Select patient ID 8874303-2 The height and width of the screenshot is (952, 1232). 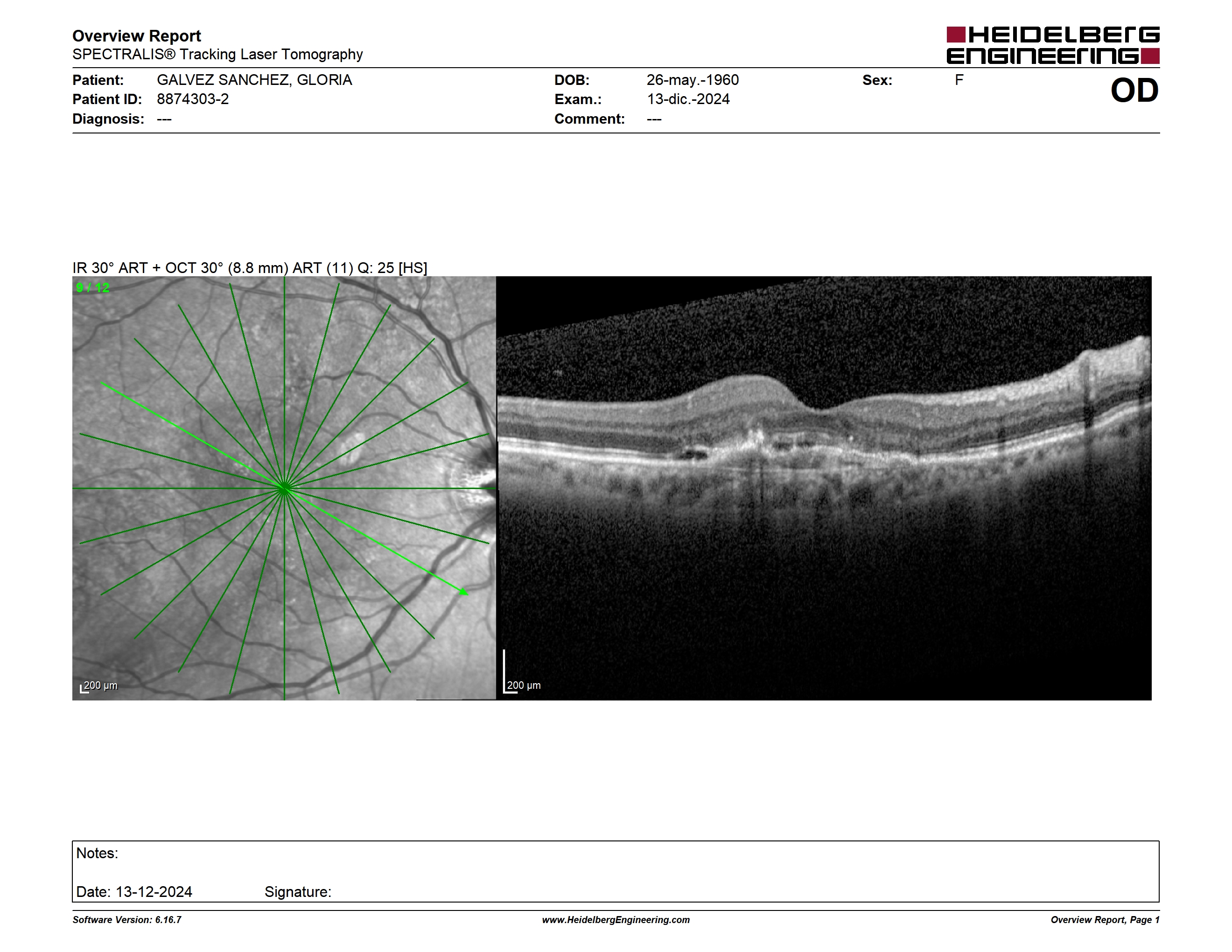tap(193, 99)
